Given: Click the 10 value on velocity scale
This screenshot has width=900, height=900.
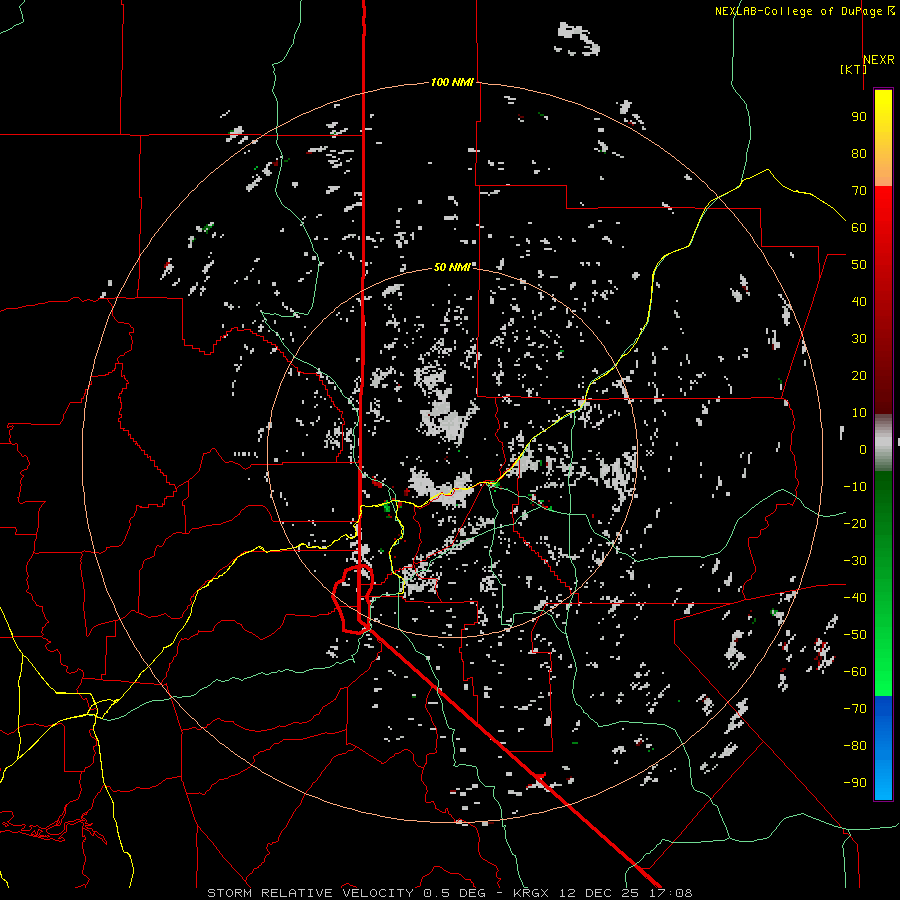Looking at the screenshot, I should [859, 413].
